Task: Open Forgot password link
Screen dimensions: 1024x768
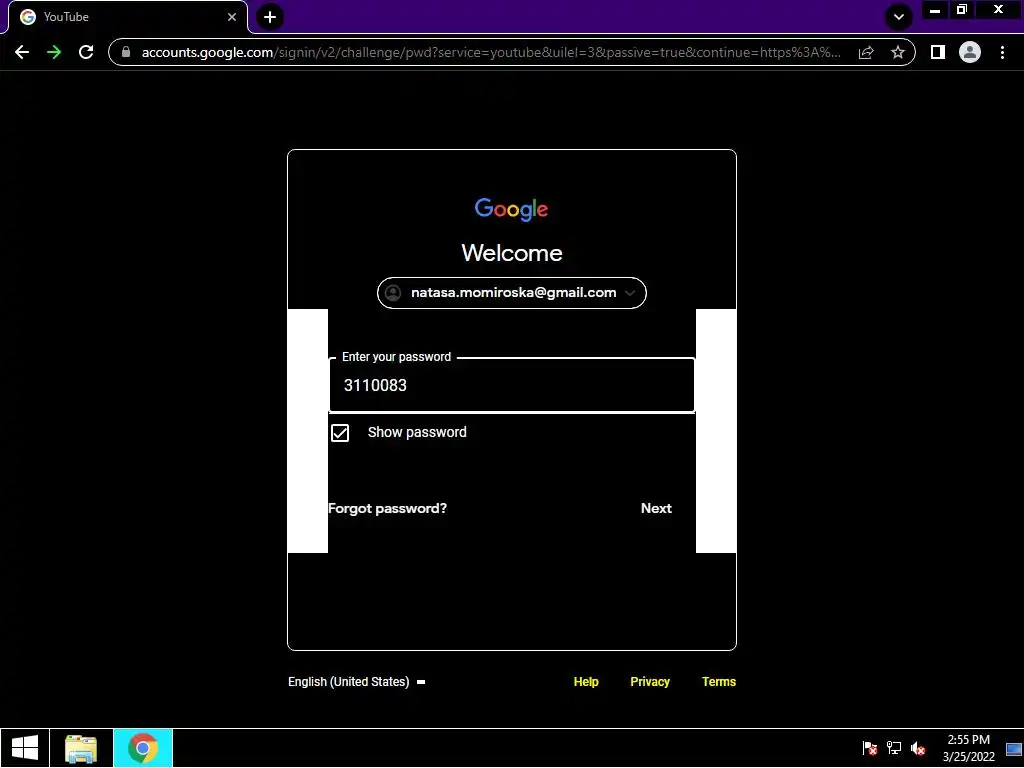Action: pyautogui.click(x=387, y=509)
